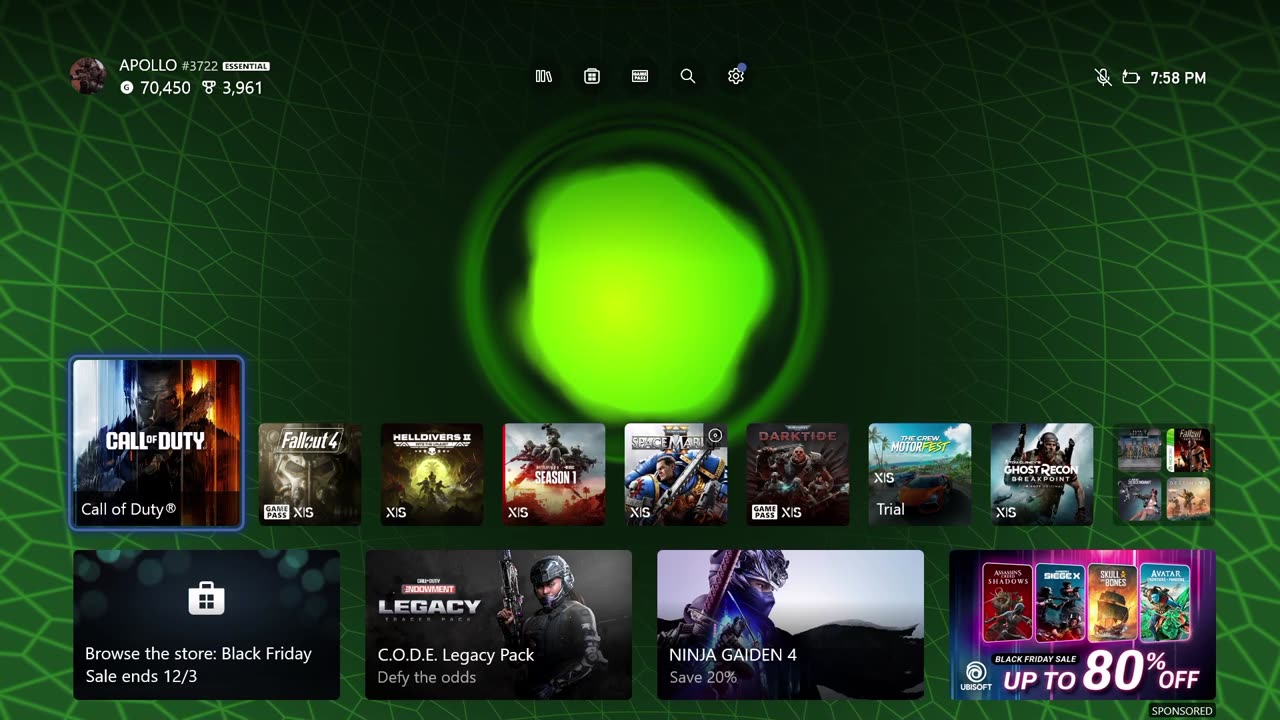Open the Search magnifier icon
This screenshot has width=1280, height=720.
[x=688, y=76]
